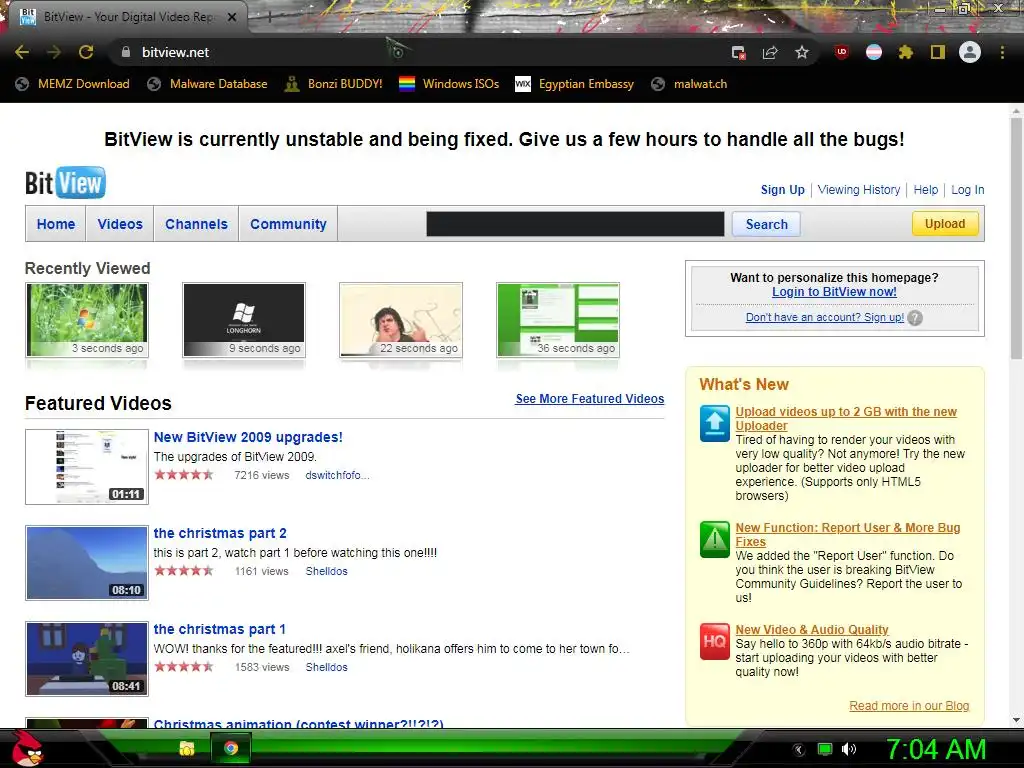Click Read more in our Blog
Viewport: 1024px width, 768px height.
click(909, 706)
